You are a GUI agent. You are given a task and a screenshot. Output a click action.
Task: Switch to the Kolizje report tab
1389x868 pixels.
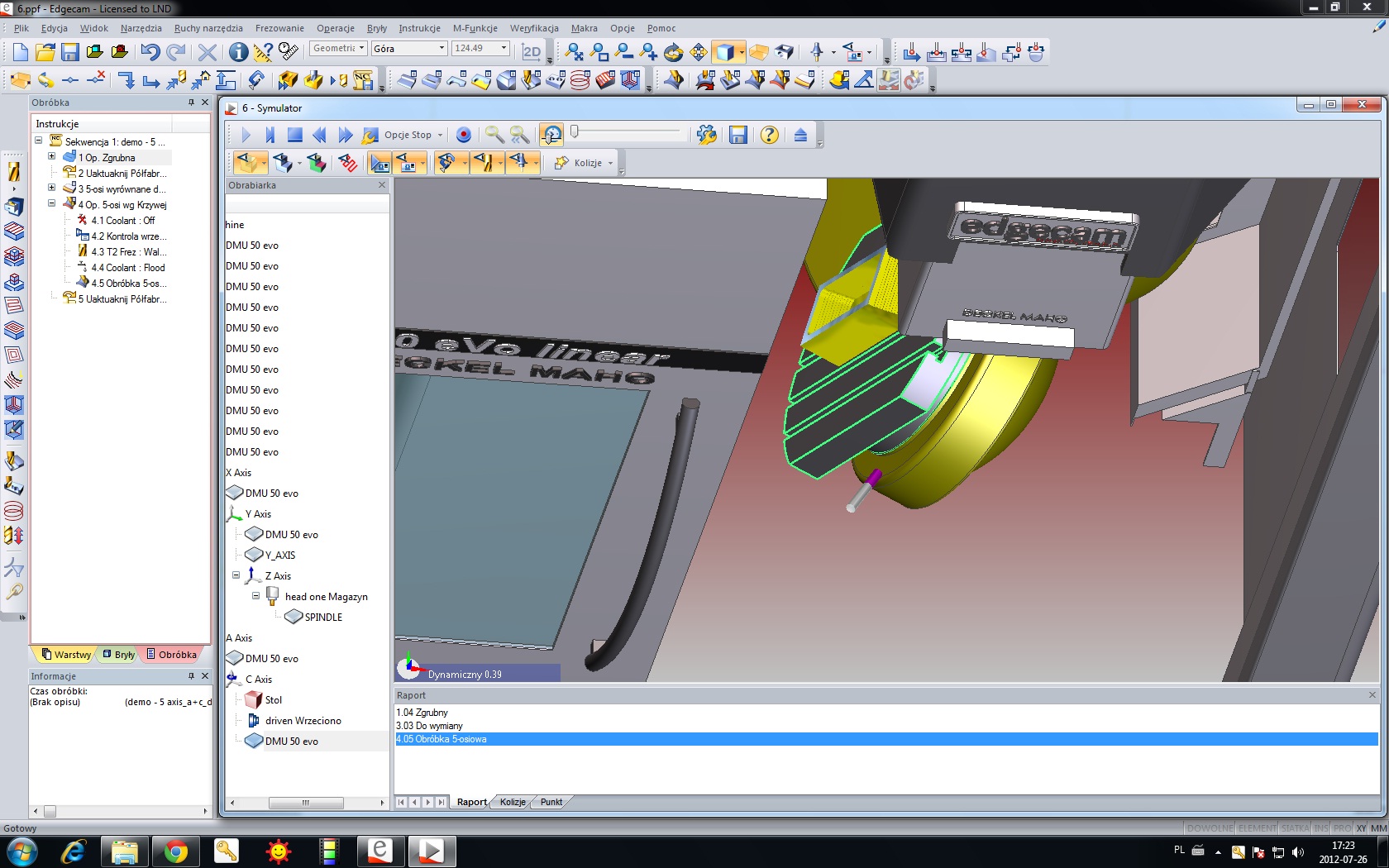pos(513,802)
